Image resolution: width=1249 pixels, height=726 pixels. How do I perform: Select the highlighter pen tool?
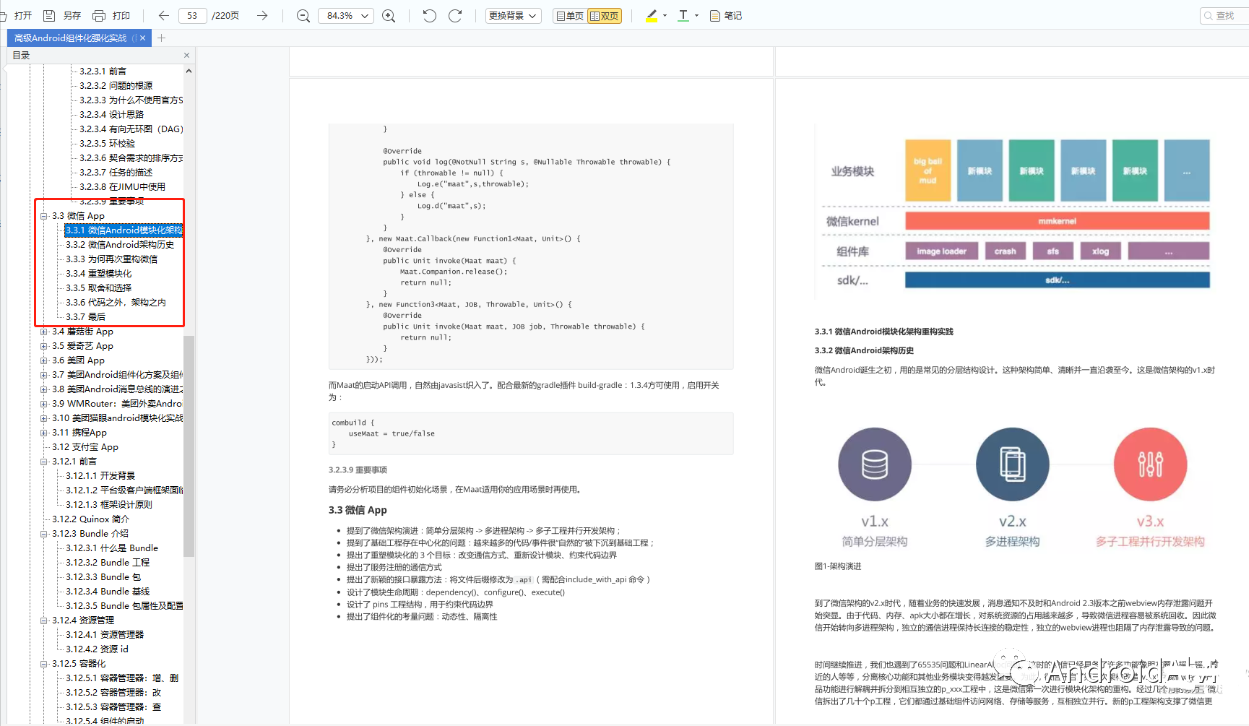[x=652, y=16]
